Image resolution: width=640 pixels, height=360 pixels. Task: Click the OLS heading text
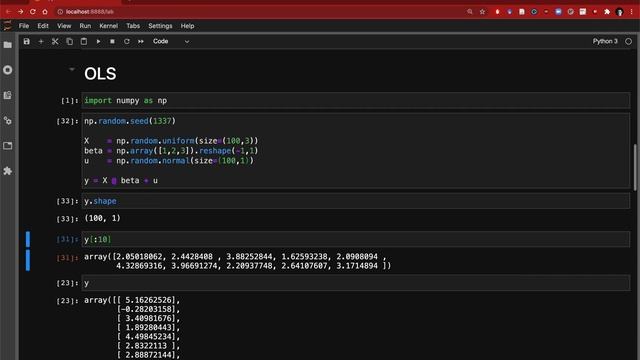[100, 74]
